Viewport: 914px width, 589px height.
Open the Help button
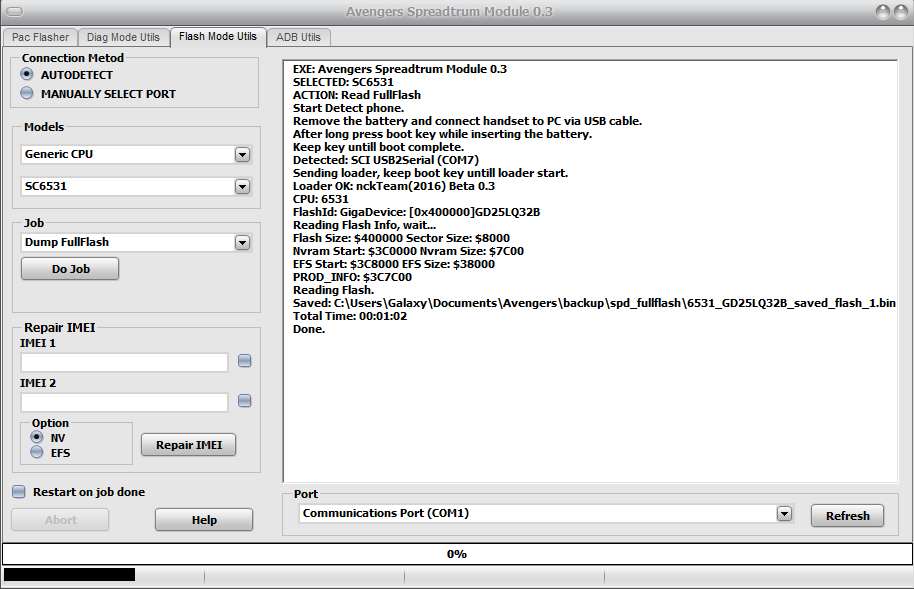tap(204, 520)
